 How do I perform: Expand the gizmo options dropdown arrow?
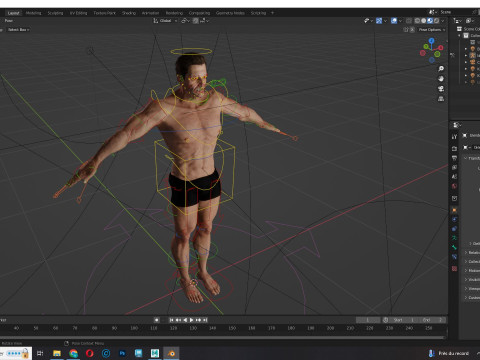click(x=385, y=21)
